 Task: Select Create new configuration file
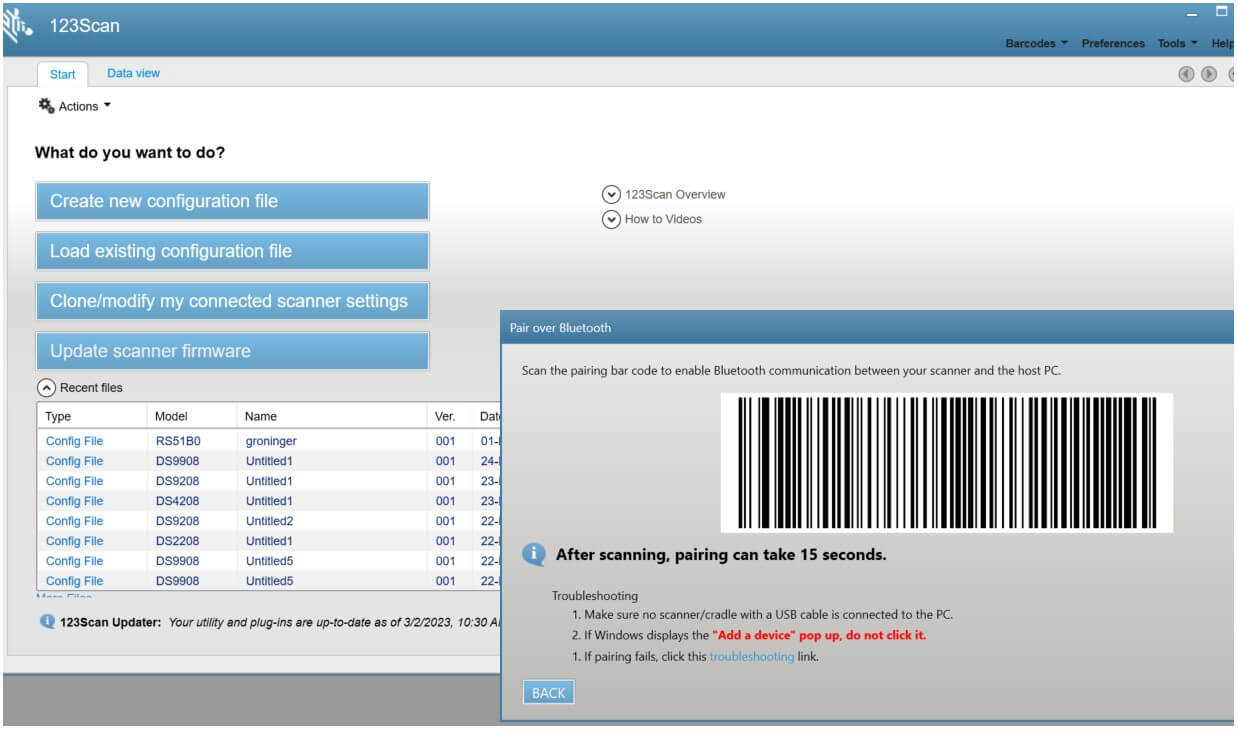(x=232, y=200)
